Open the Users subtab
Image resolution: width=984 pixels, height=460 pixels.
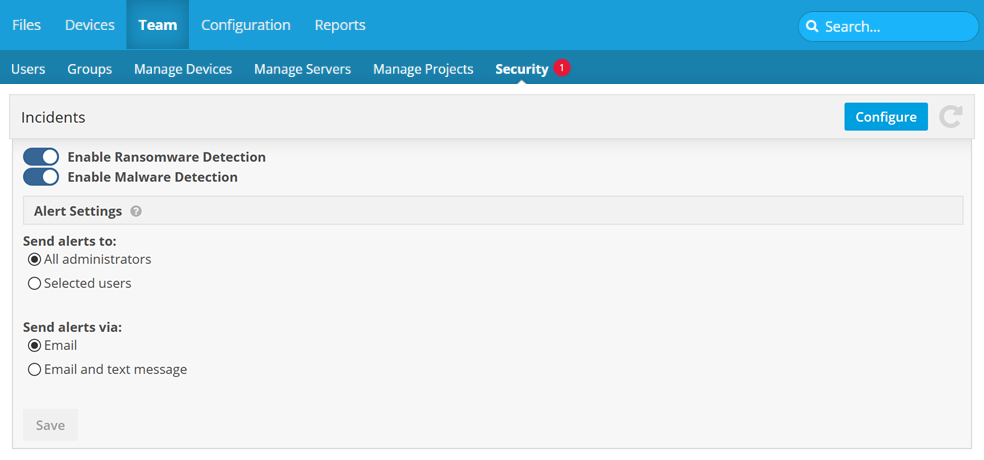pyautogui.click(x=28, y=69)
